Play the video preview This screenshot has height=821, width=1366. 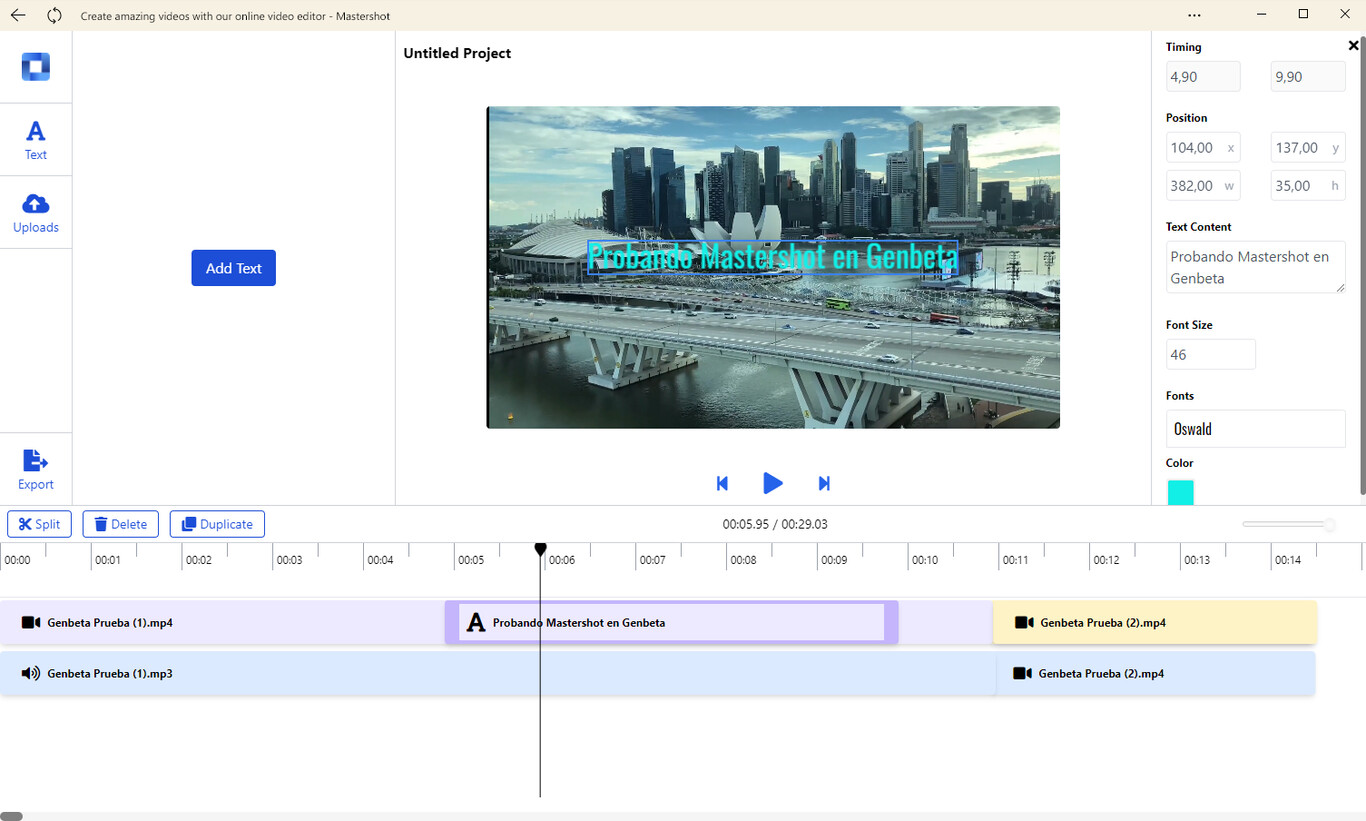tap(773, 483)
